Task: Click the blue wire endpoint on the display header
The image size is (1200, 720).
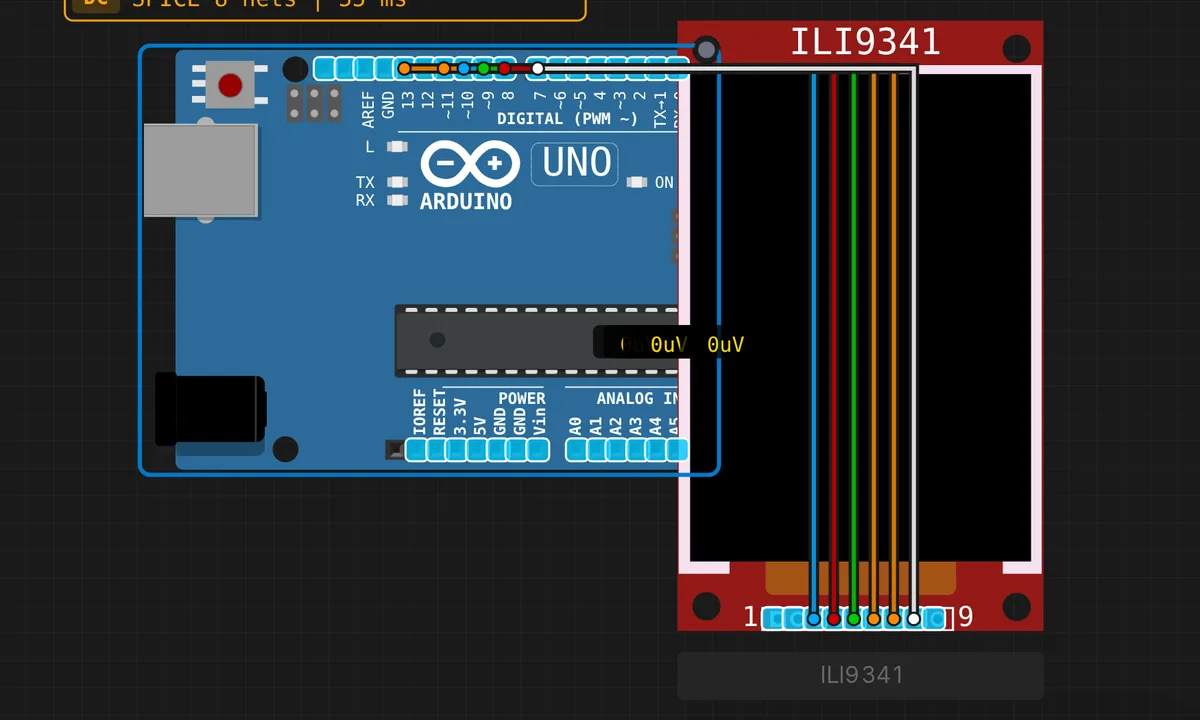Action: [x=814, y=619]
